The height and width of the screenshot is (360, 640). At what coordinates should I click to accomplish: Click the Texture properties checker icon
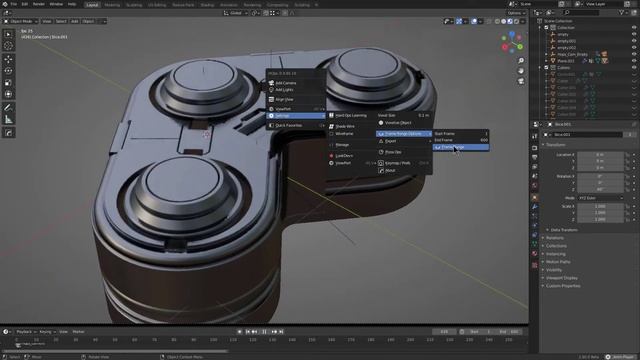[535, 265]
